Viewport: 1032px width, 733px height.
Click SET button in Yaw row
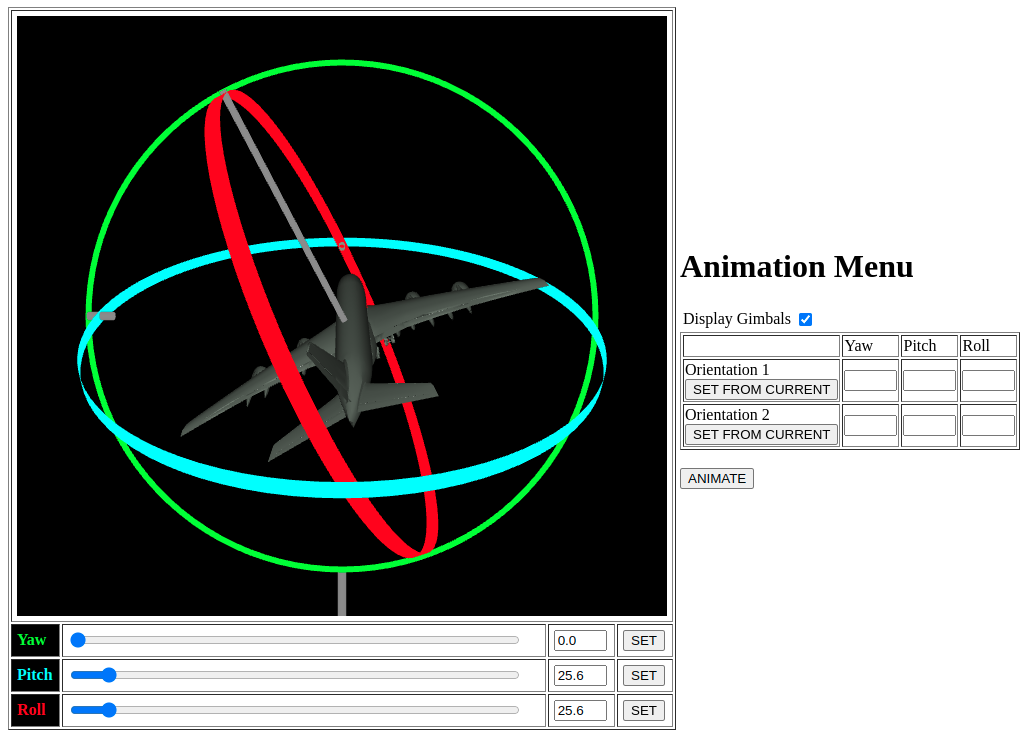pos(644,640)
